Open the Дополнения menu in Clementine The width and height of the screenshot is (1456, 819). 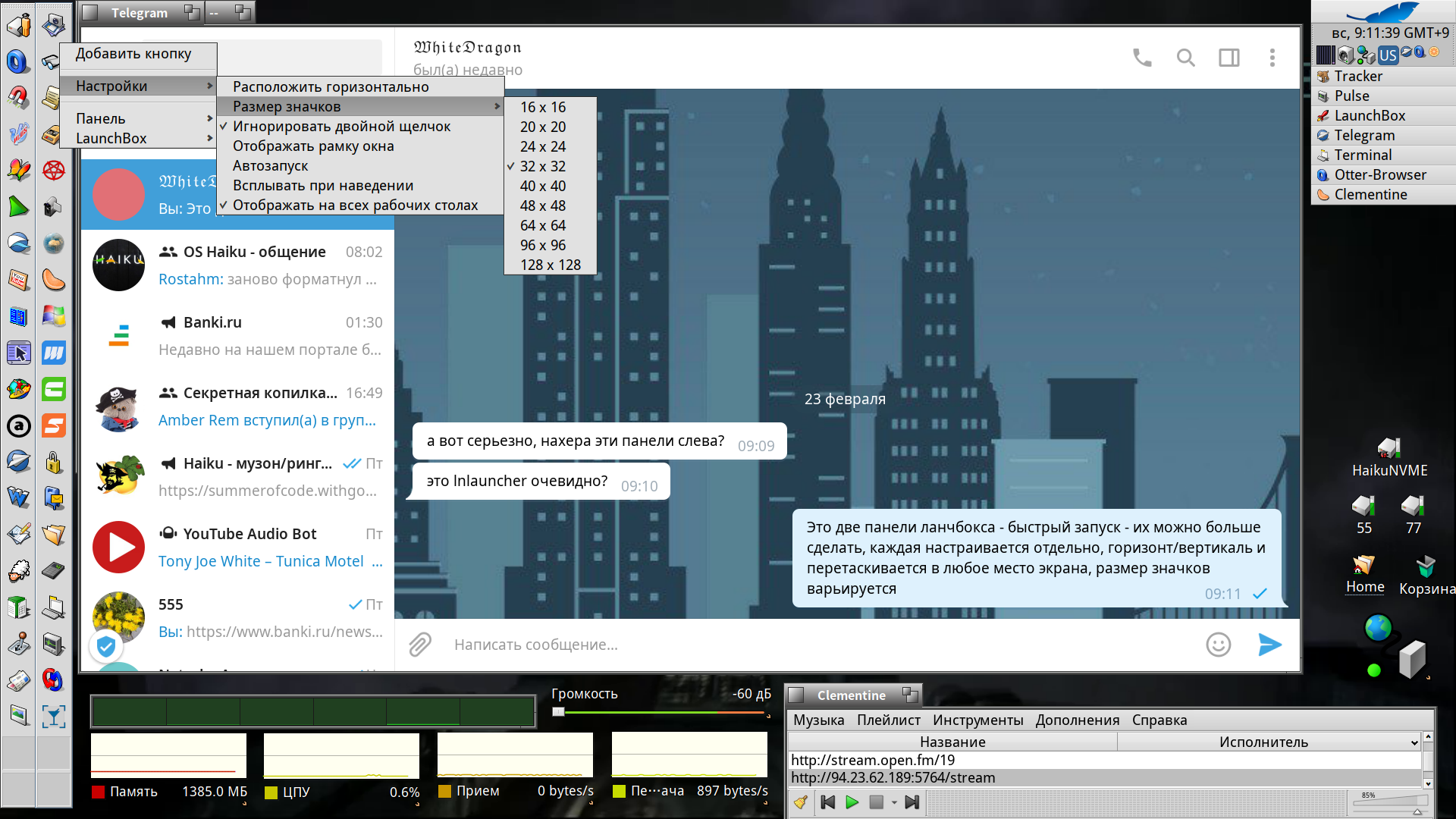pos(1078,720)
